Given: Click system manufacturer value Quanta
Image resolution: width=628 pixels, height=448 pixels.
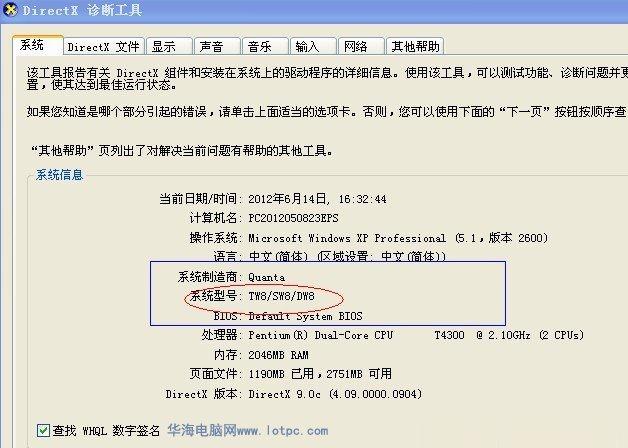Looking at the screenshot, I should click(x=266, y=277).
